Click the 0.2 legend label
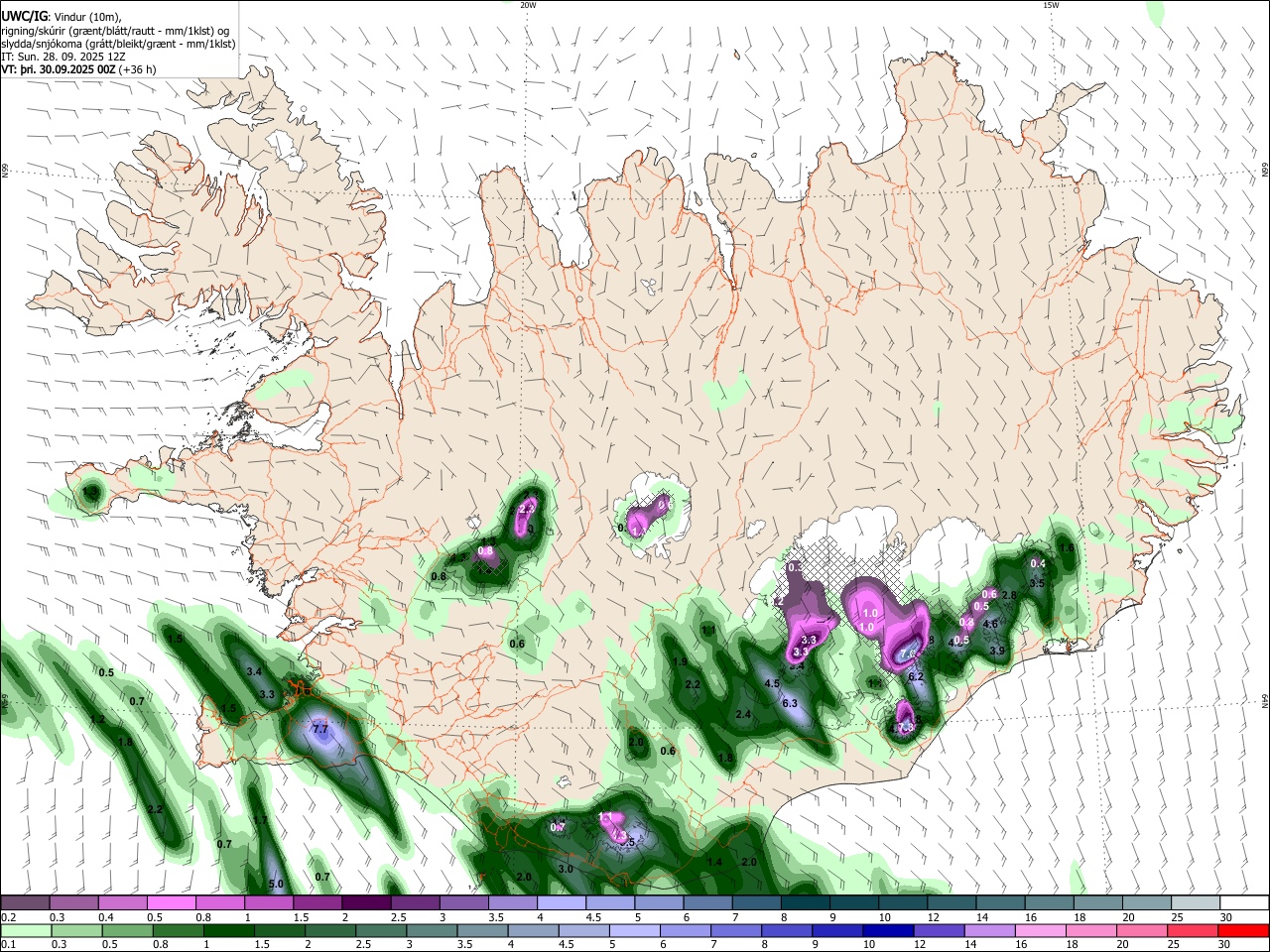This screenshot has height=952, width=1270. (x=9, y=917)
